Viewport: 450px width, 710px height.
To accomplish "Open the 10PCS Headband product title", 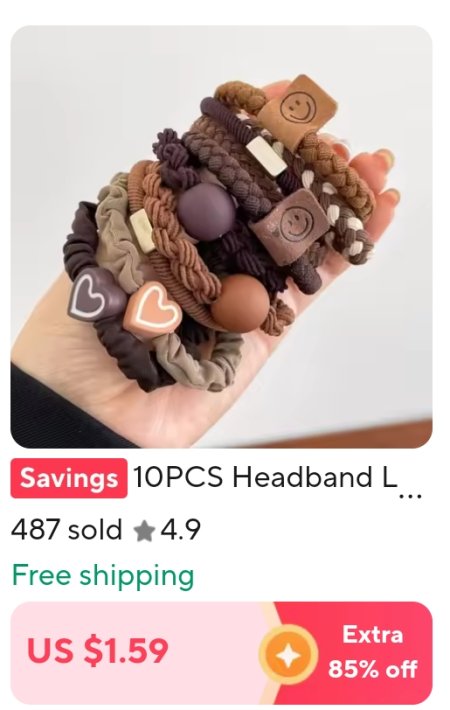I will [265, 477].
